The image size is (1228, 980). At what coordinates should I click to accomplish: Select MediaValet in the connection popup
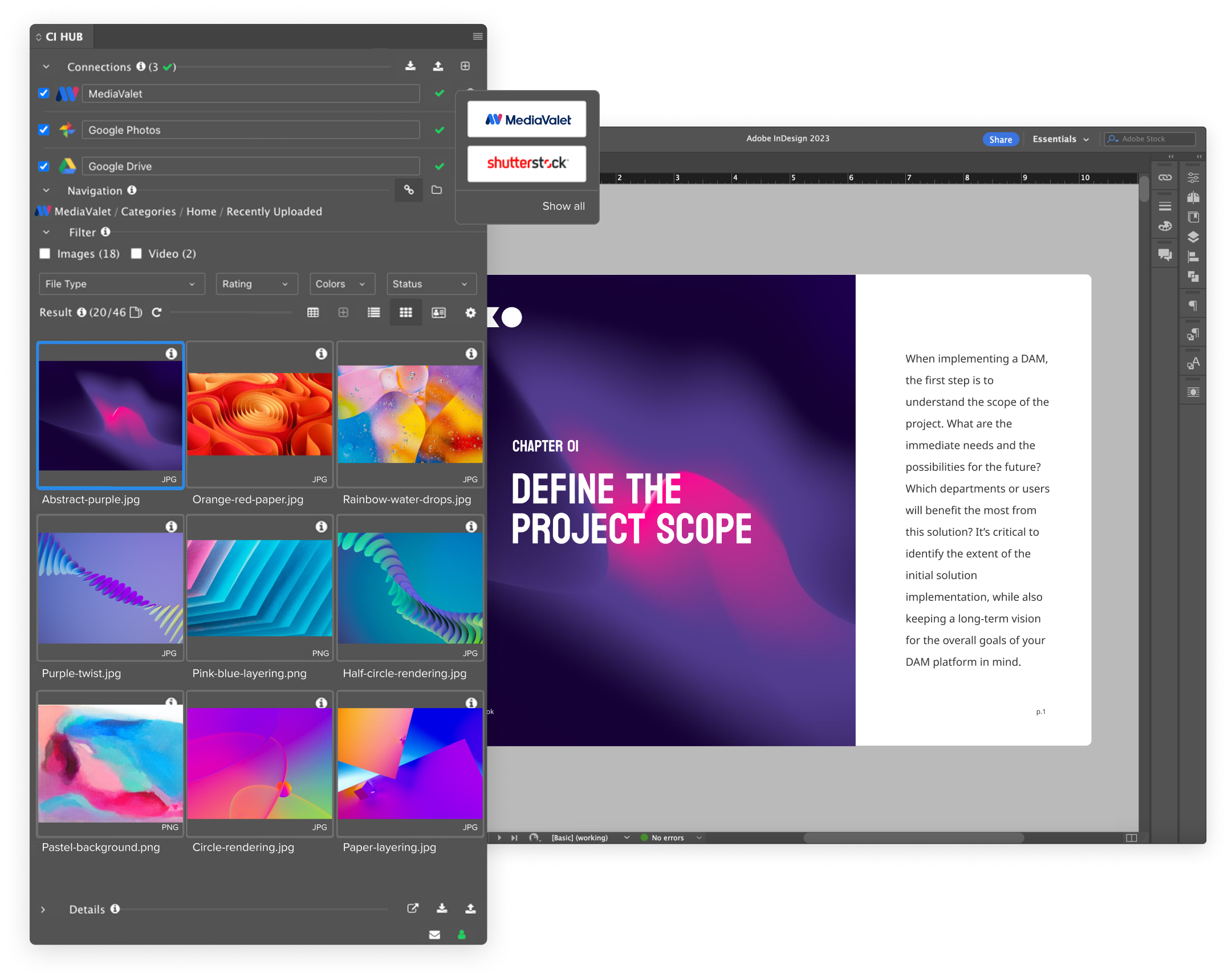point(527,119)
